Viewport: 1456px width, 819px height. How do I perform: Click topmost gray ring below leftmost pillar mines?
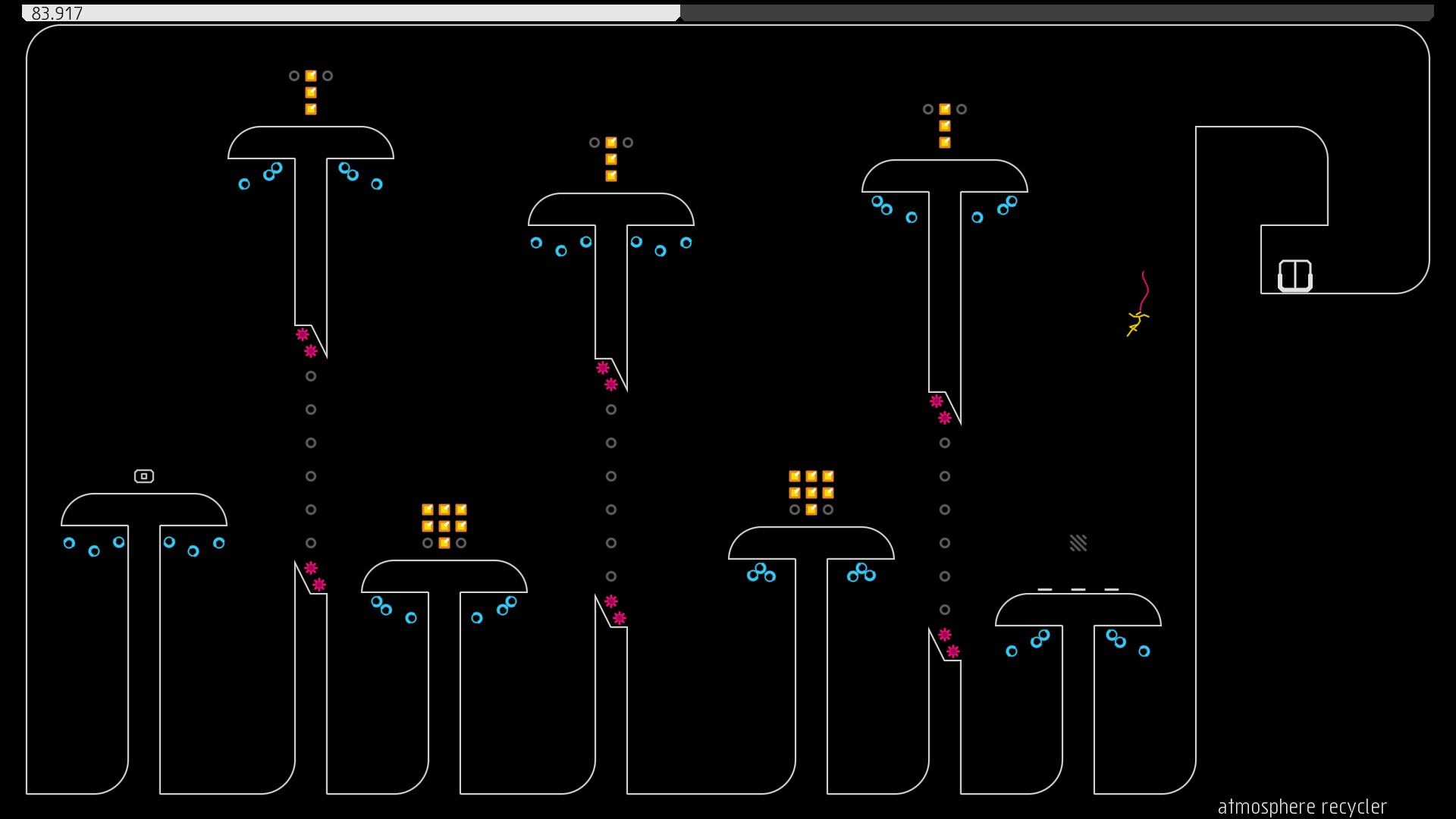[x=311, y=376]
